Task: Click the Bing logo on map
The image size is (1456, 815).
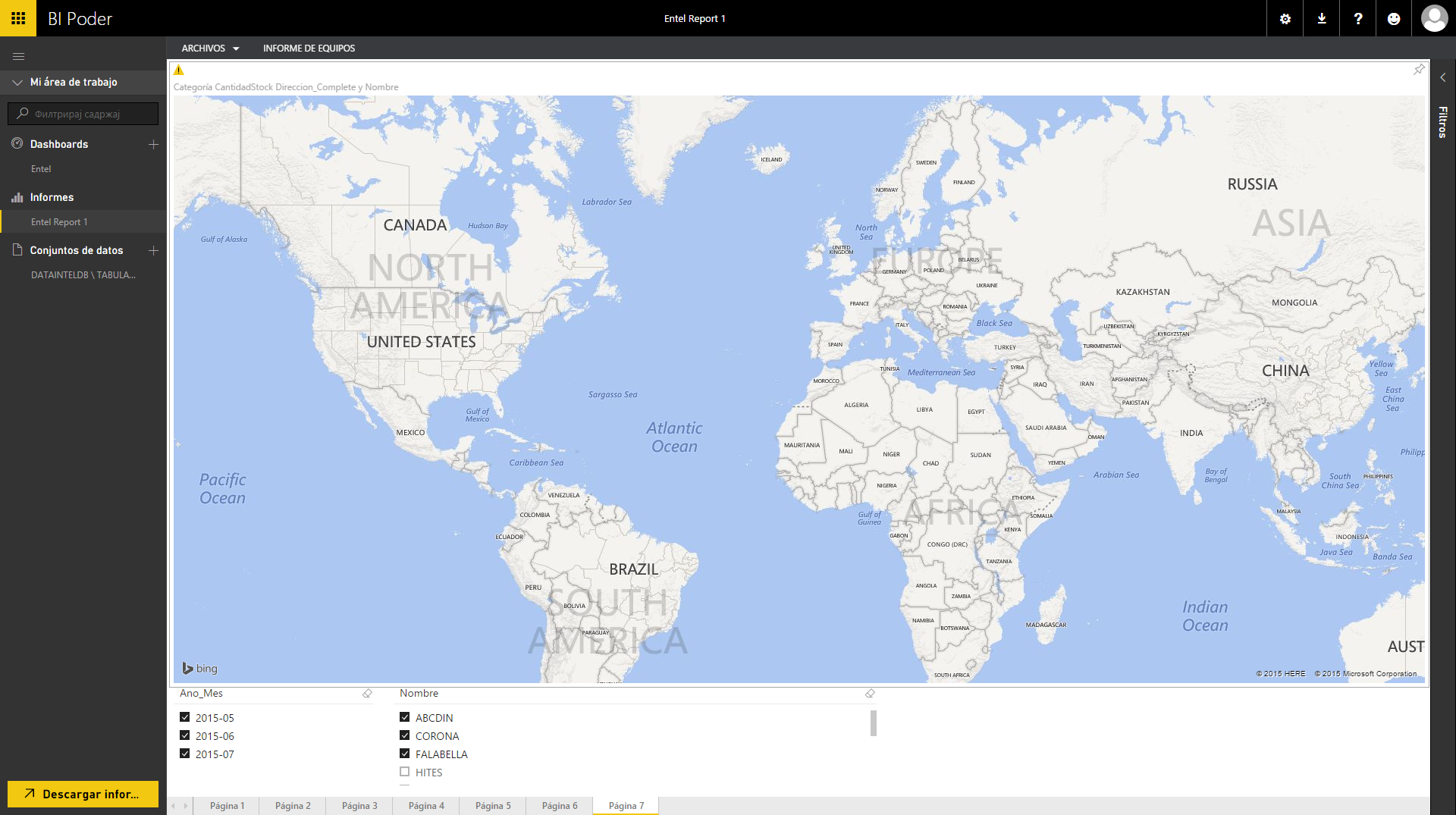Action: click(x=200, y=668)
